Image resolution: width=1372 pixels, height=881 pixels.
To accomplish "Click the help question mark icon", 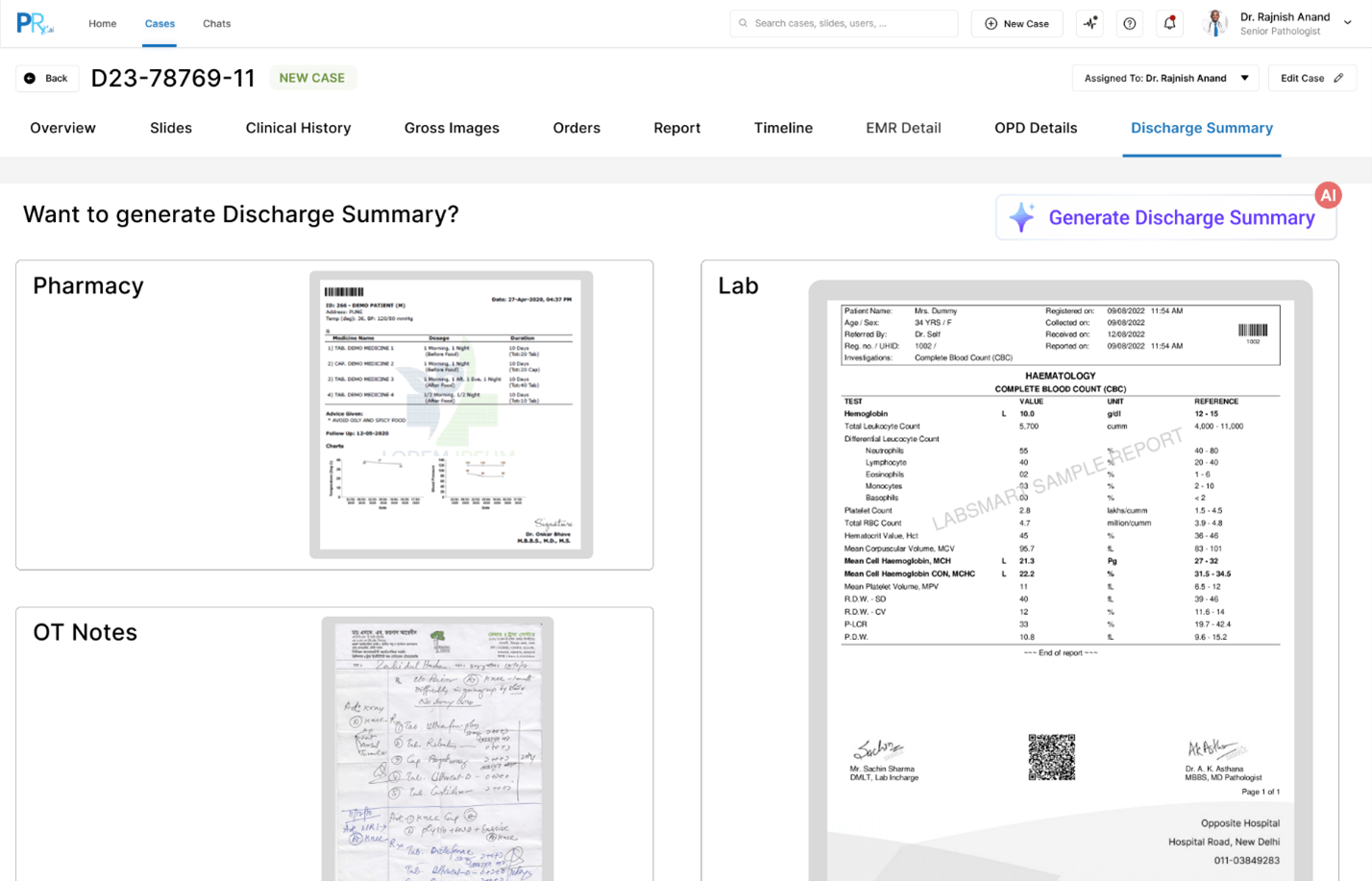I will 1130,24.
